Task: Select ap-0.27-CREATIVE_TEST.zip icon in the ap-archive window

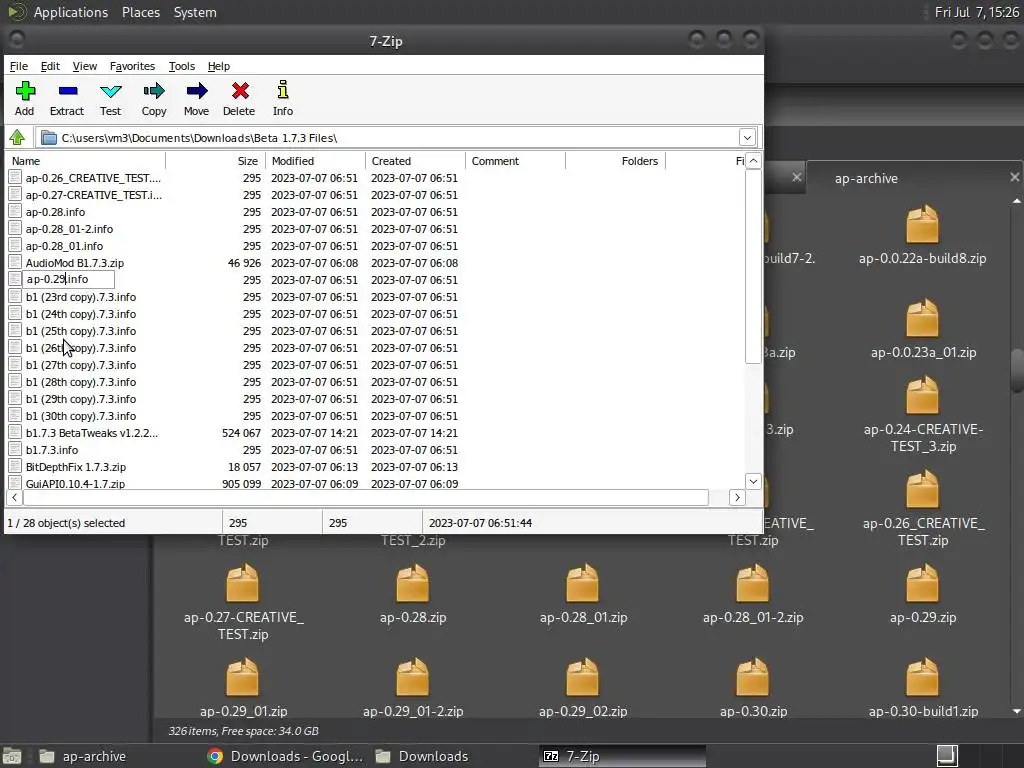Action: (x=242, y=584)
